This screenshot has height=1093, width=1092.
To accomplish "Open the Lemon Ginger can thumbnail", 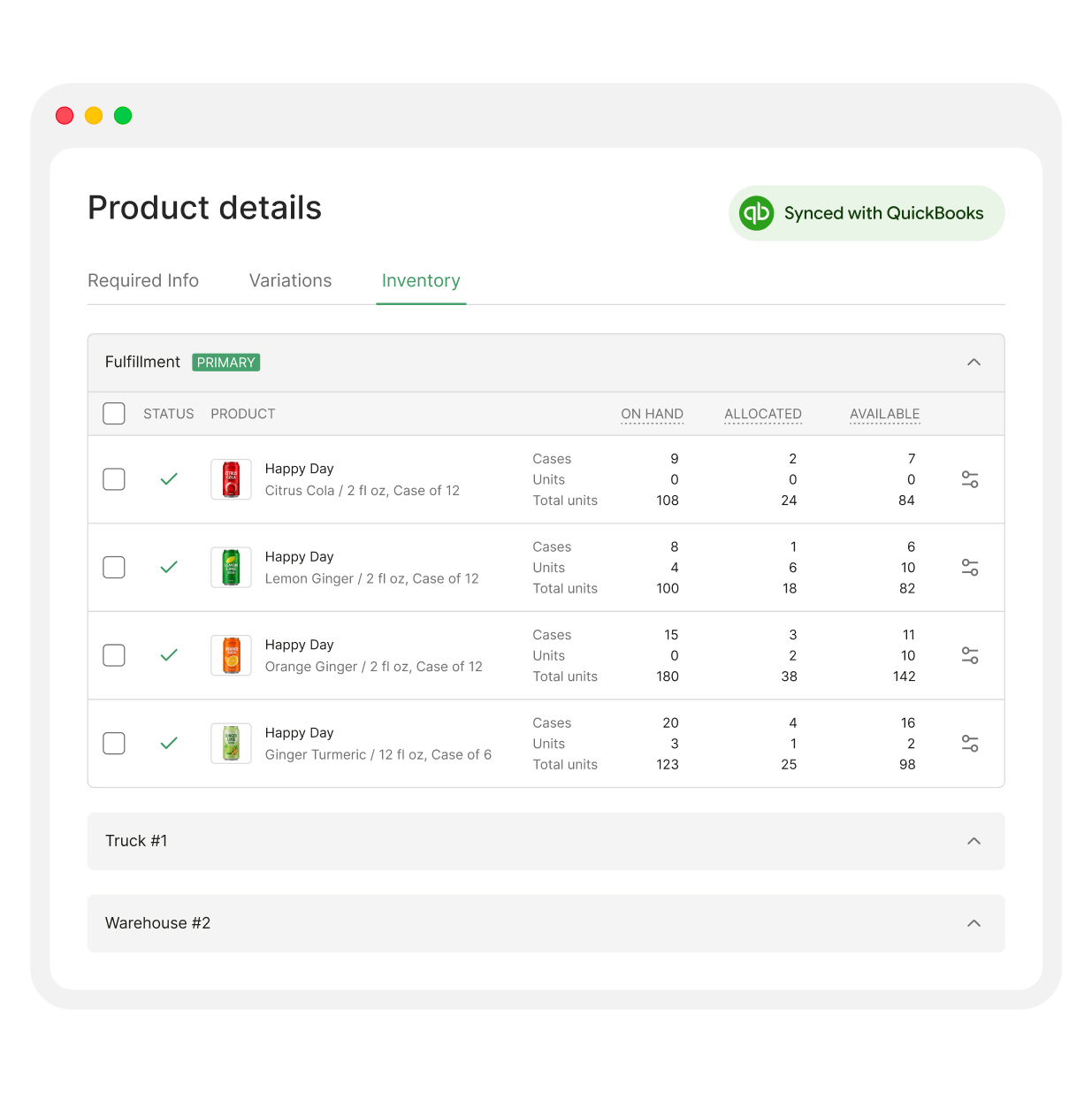I will point(231,567).
